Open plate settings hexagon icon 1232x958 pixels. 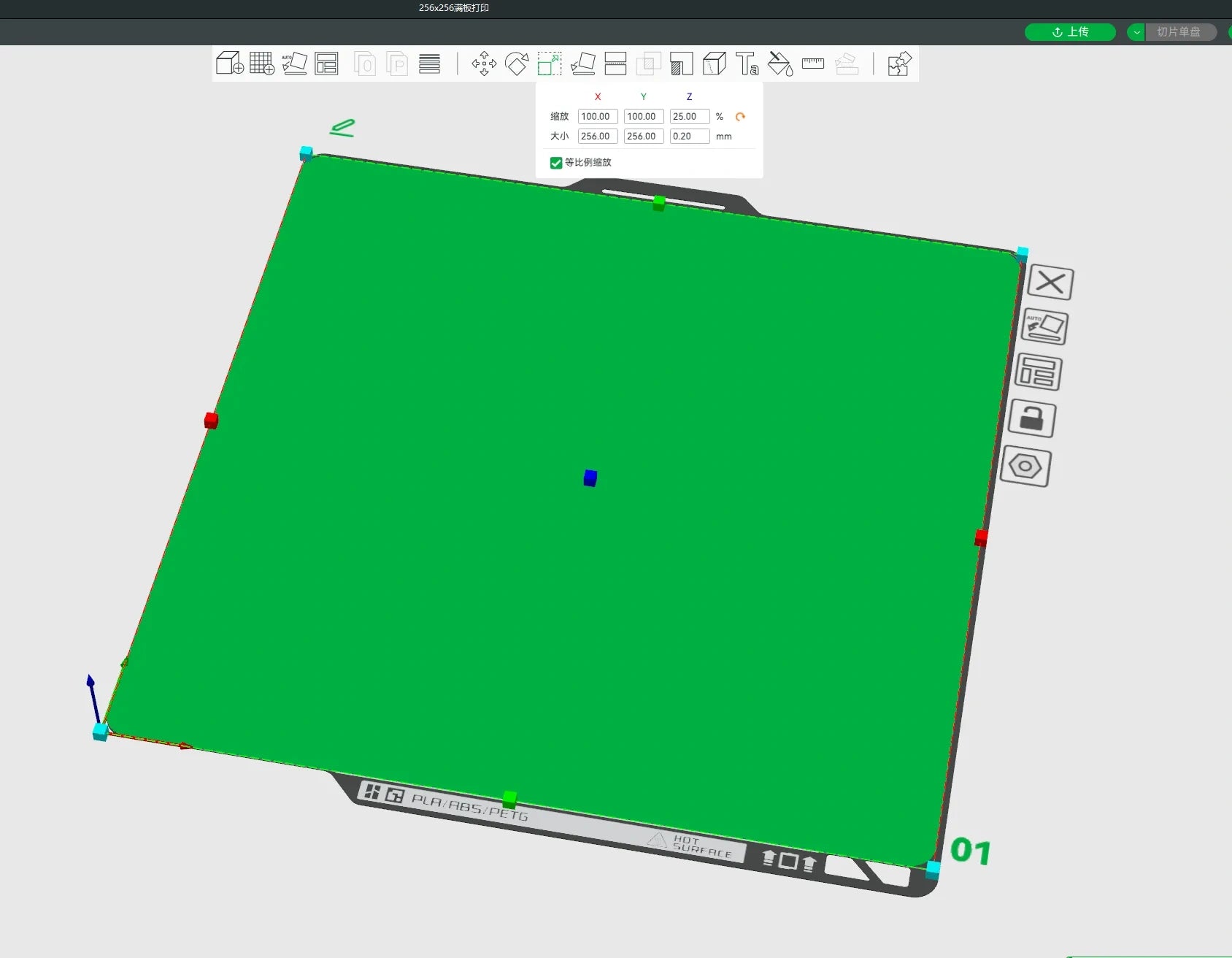click(x=1025, y=466)
